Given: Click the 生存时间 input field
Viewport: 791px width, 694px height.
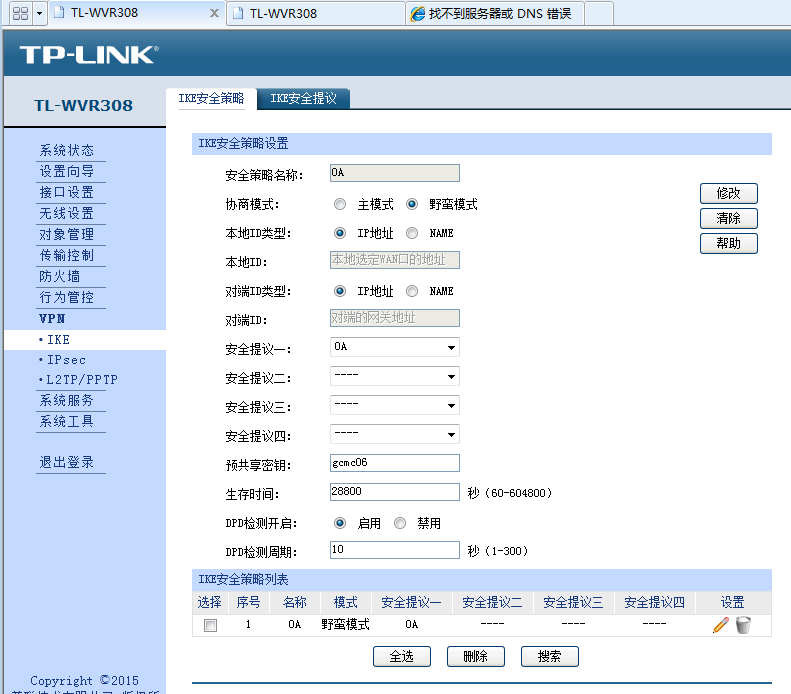Looking at the screenshot, I should coord(394,492).
